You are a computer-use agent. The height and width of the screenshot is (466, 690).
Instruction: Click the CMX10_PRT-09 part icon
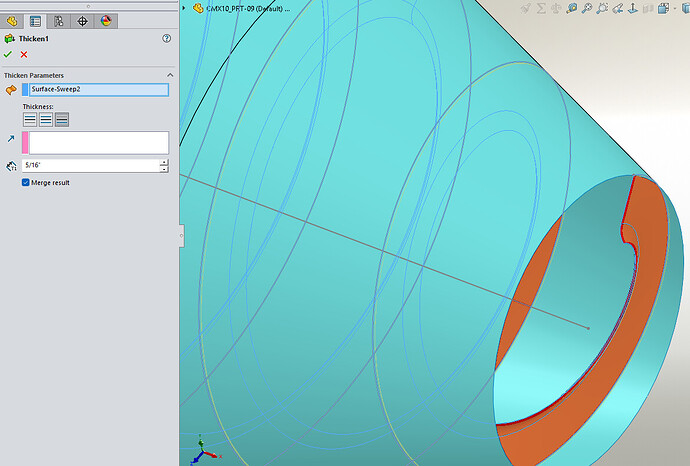[198, 8]
